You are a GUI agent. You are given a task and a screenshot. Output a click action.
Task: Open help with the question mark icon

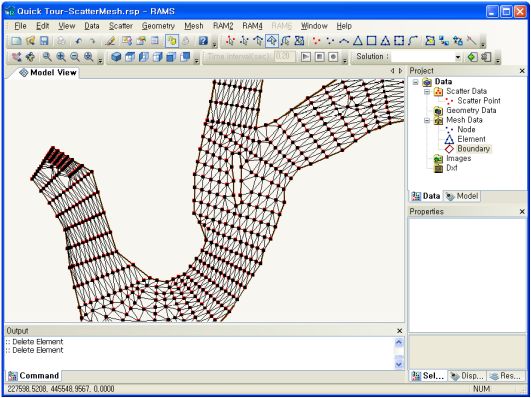[203, 41]
